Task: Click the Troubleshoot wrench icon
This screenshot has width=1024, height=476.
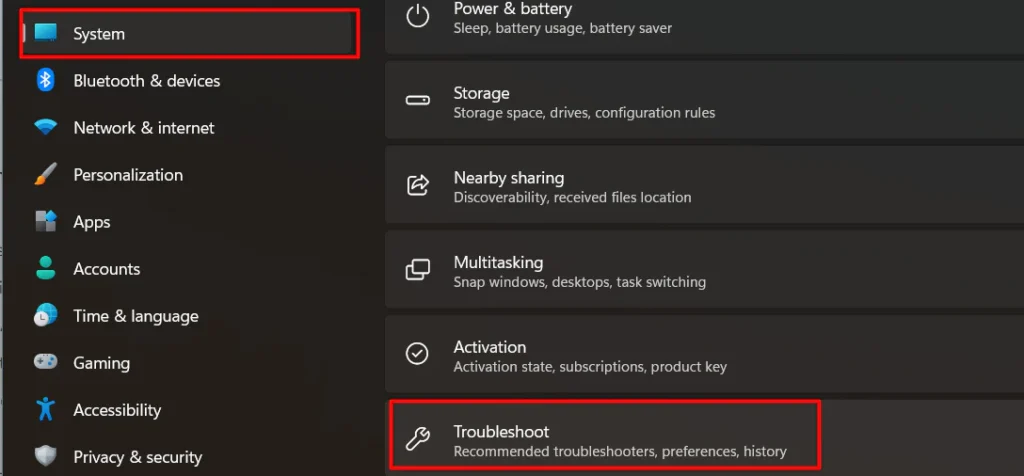Action: [x=417, y=439]
